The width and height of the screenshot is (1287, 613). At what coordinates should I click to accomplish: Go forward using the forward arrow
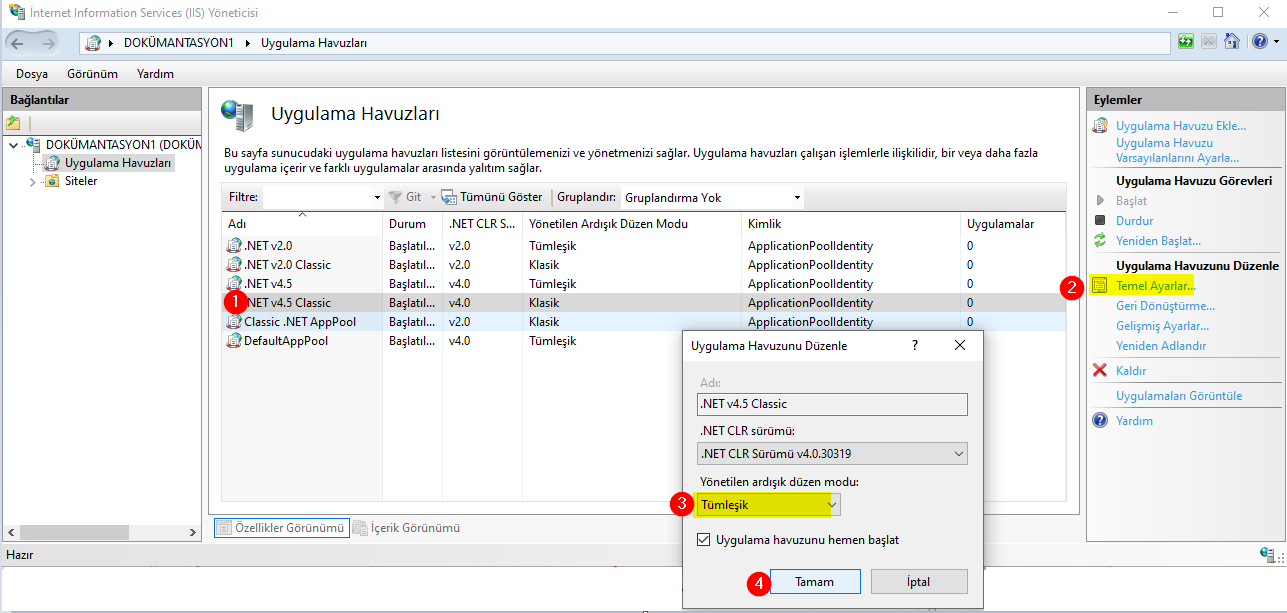tap(48, 42)
